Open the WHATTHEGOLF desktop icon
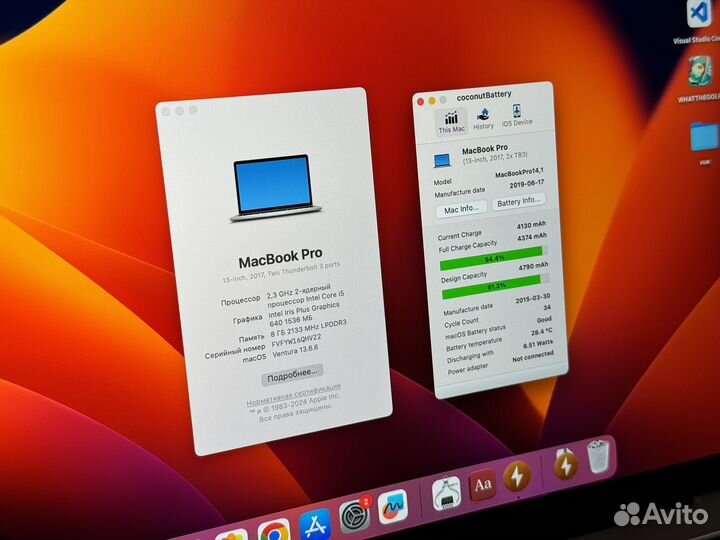Viewport: 720px width, 540px height. (x=700, y=71)
